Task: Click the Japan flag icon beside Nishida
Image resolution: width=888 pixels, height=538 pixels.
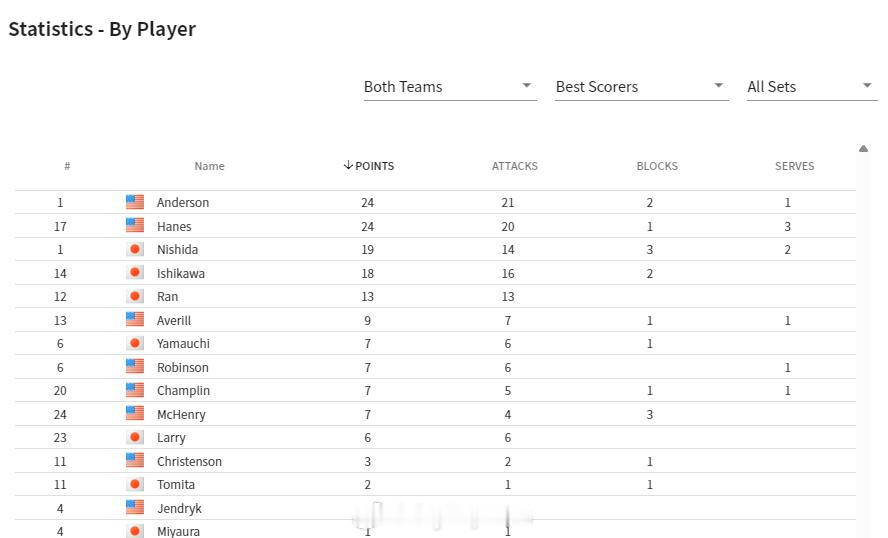Action: 135,249
